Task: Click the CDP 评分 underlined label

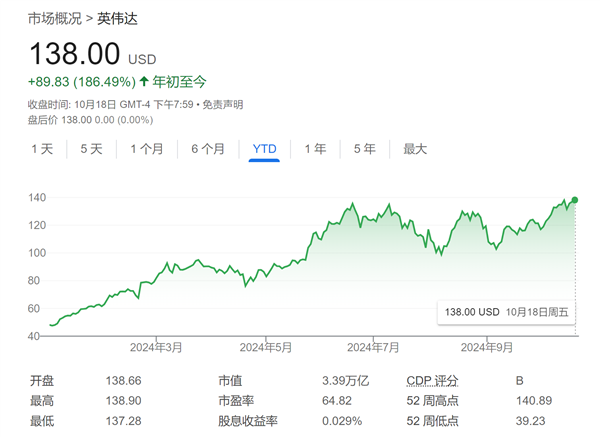Action: tap(434, 381)
